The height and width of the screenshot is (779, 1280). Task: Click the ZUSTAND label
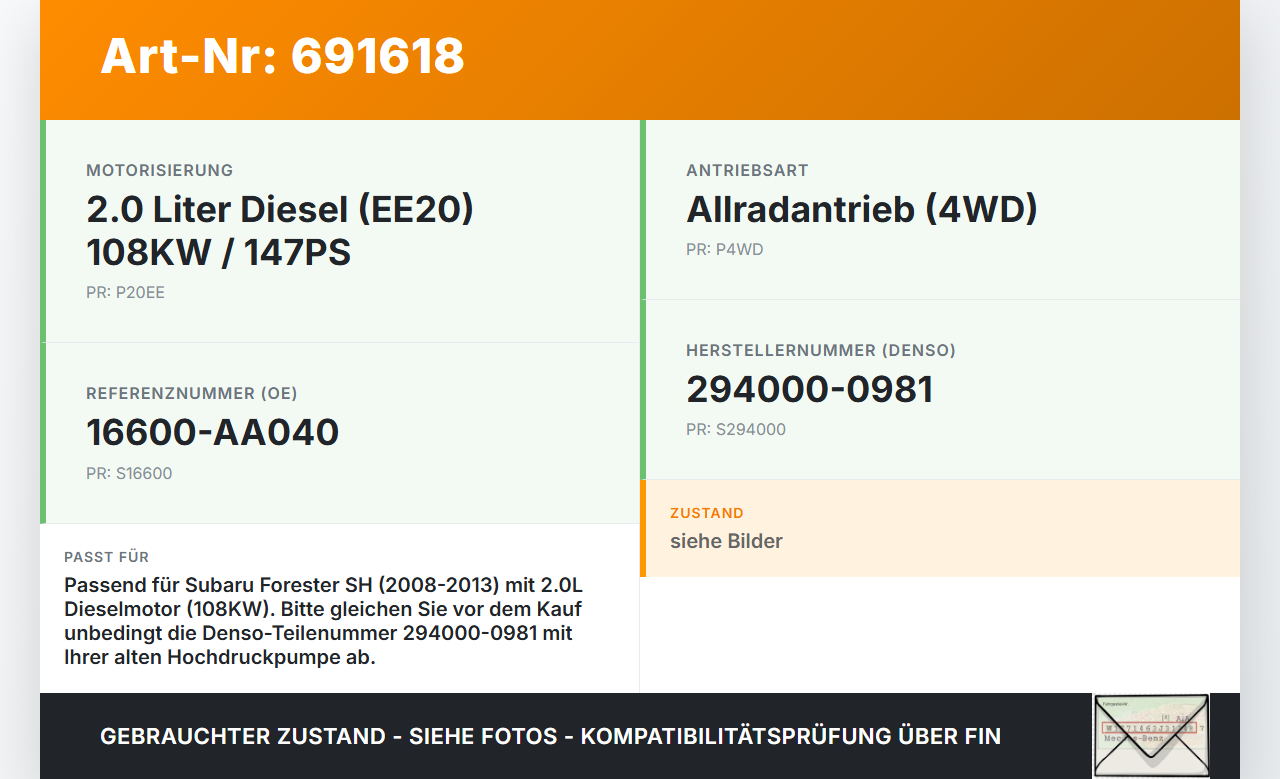[707, 513]
